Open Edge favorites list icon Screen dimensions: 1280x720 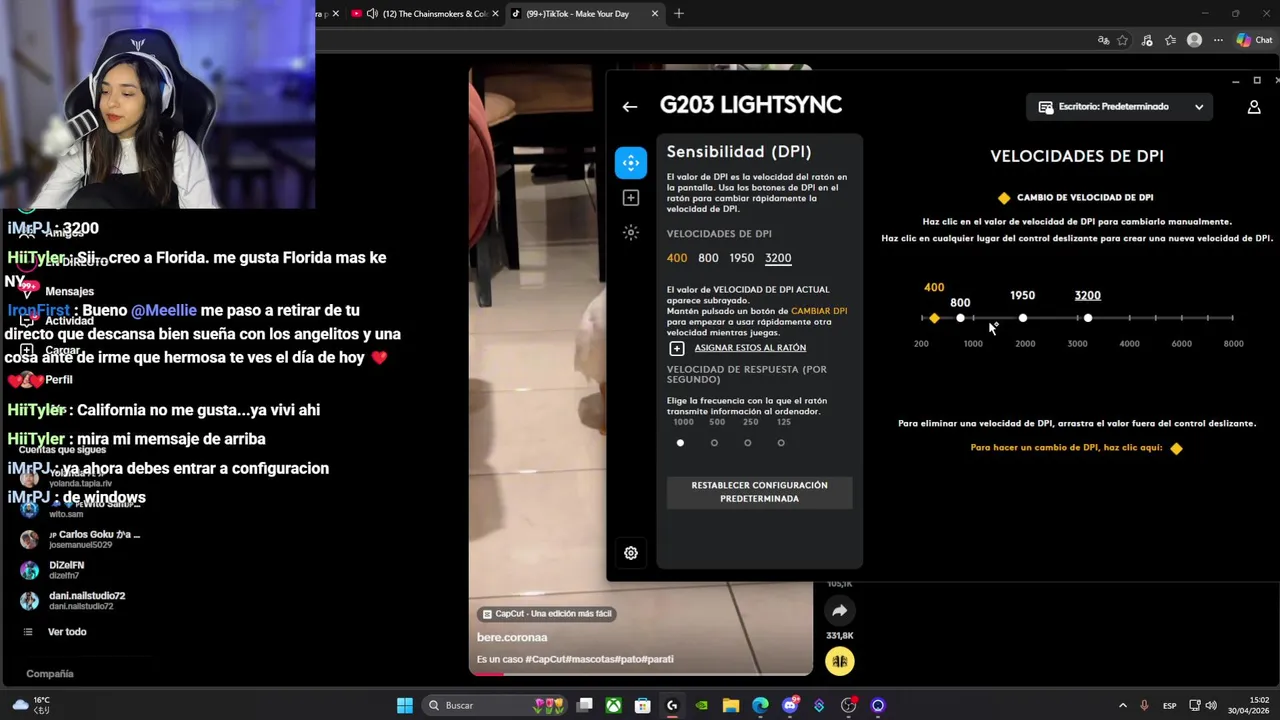(x=1170, y=40)
